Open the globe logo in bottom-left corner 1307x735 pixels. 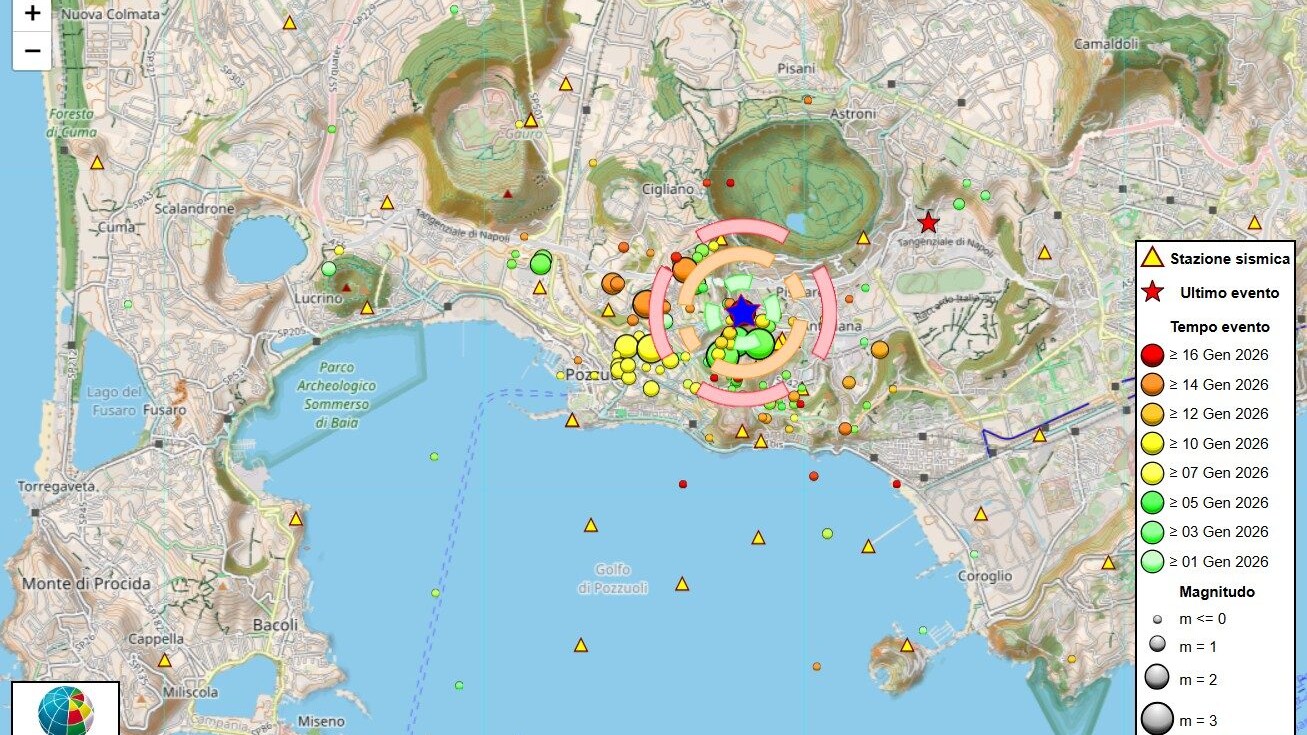[66, 711]
